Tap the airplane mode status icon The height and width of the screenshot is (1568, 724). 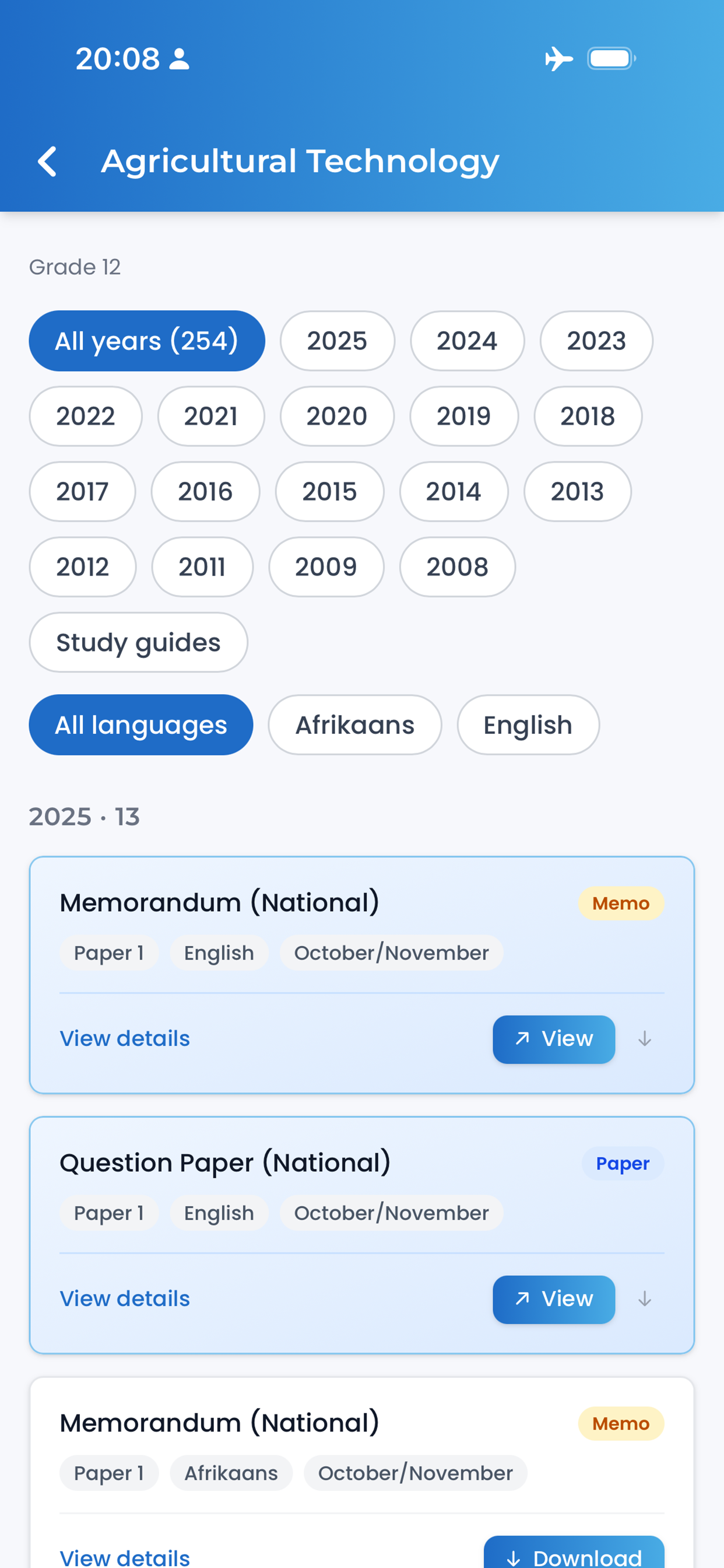[x=558, y=59]
